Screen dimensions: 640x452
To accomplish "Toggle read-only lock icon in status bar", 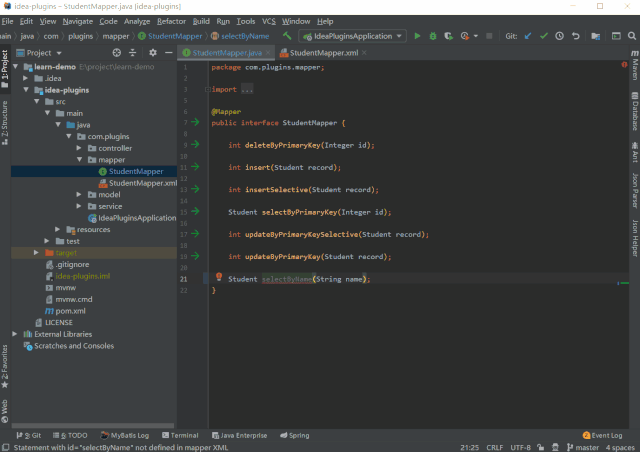I will [x=540, y=448].
